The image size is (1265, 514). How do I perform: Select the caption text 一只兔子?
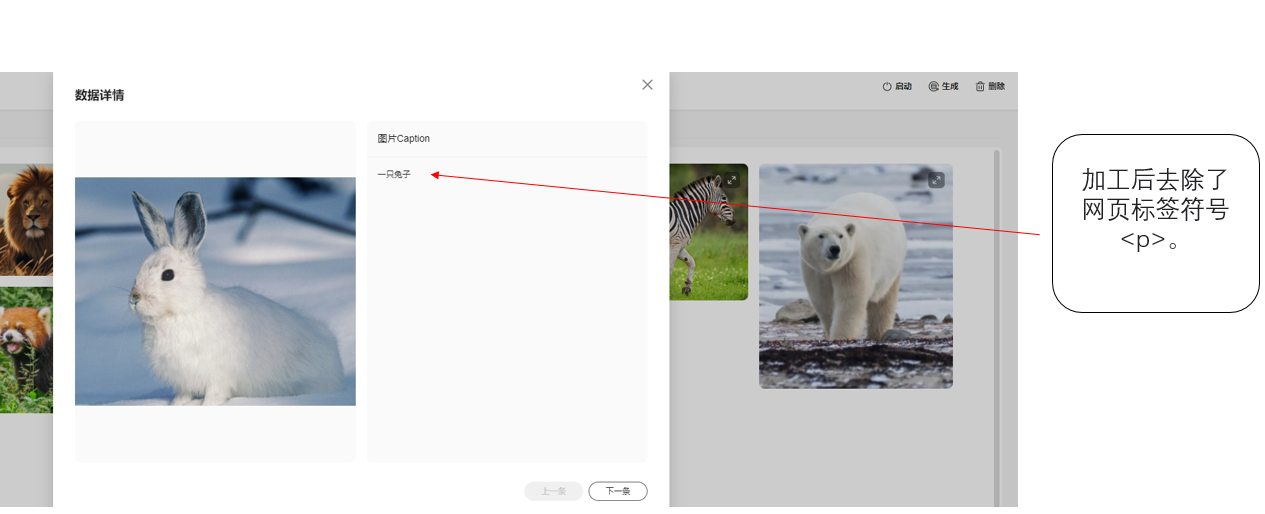[x=394, y=175]
